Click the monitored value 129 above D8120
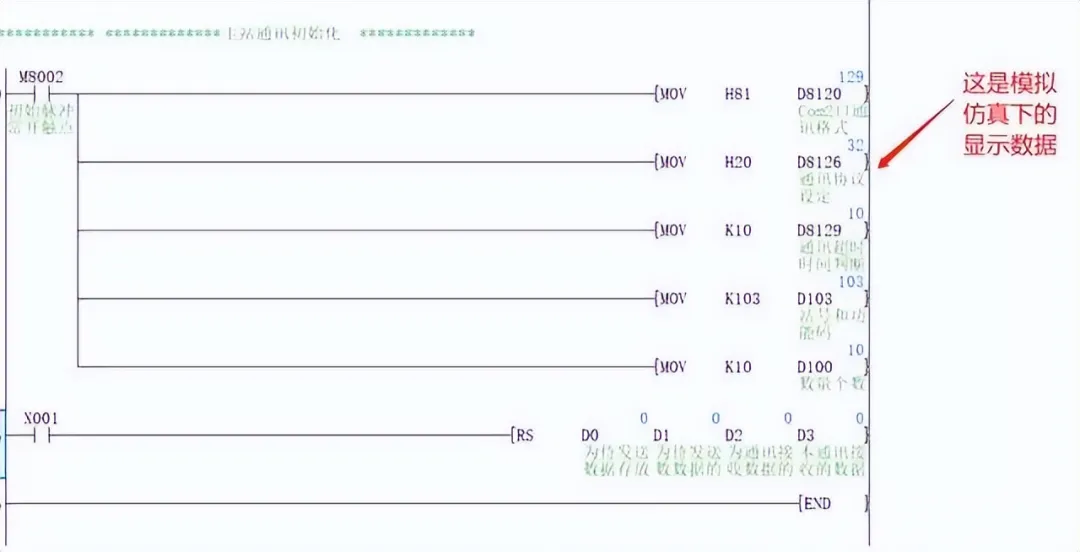 click(851, 76)
